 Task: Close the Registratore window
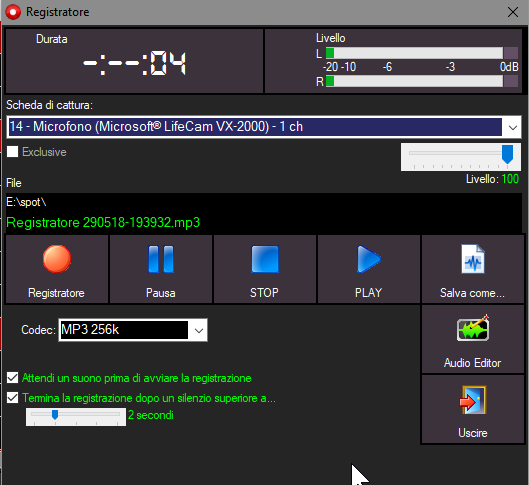tap(513, 12)
